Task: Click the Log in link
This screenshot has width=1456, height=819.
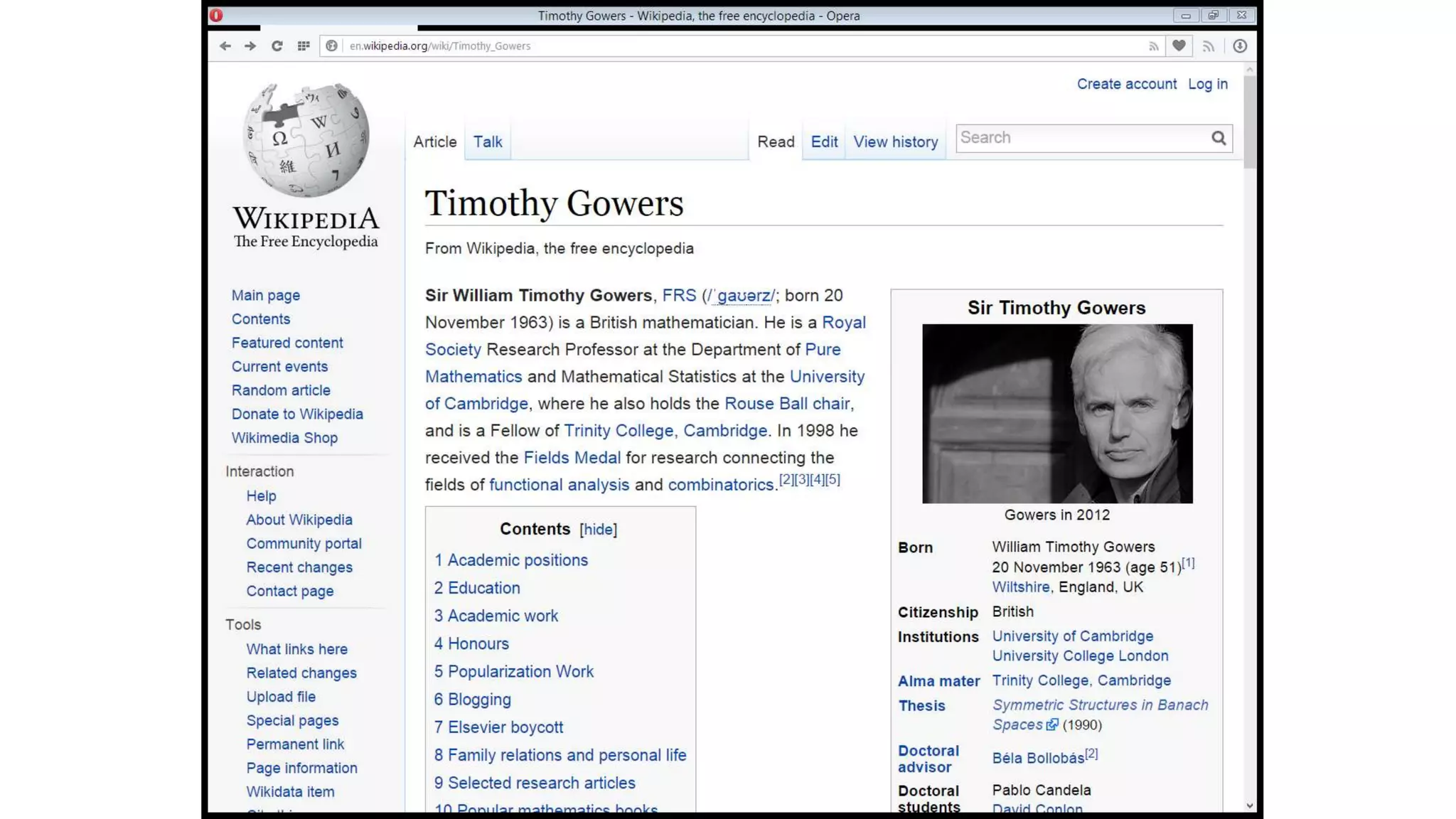Action: tap(1207, 84)
